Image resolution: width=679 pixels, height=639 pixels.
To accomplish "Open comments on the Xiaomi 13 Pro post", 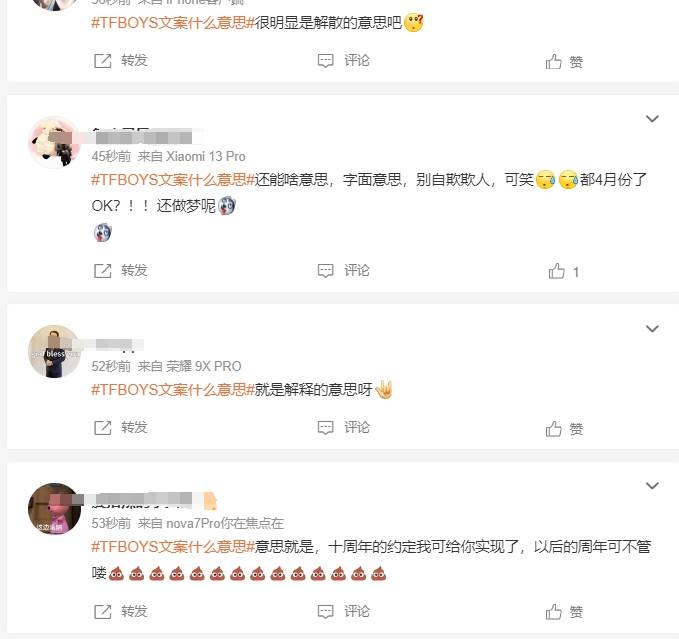I will [344, 271].
